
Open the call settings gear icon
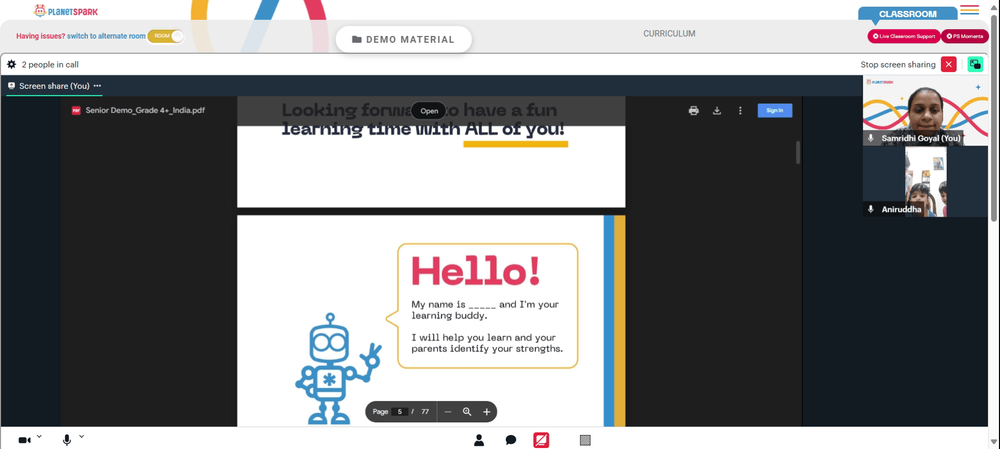[11, 64]
